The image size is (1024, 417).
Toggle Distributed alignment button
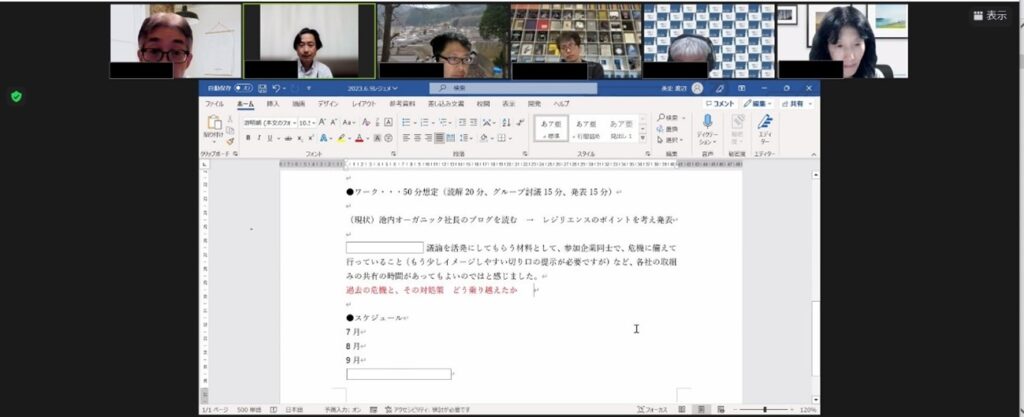[451, 138]
